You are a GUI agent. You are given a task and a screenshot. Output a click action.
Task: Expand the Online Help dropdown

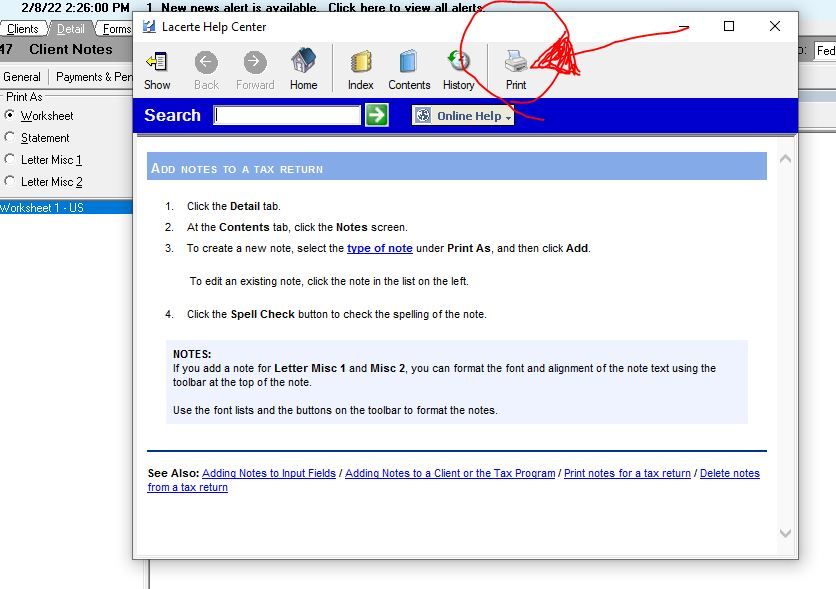tap(463, 116)
